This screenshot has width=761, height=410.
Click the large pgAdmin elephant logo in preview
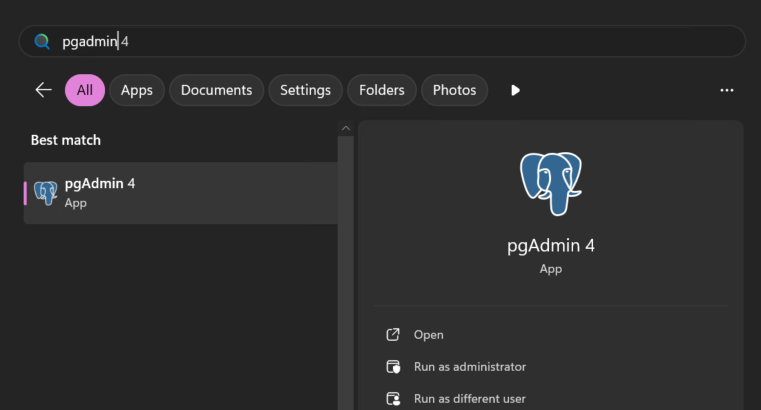(x=551, y=183)
